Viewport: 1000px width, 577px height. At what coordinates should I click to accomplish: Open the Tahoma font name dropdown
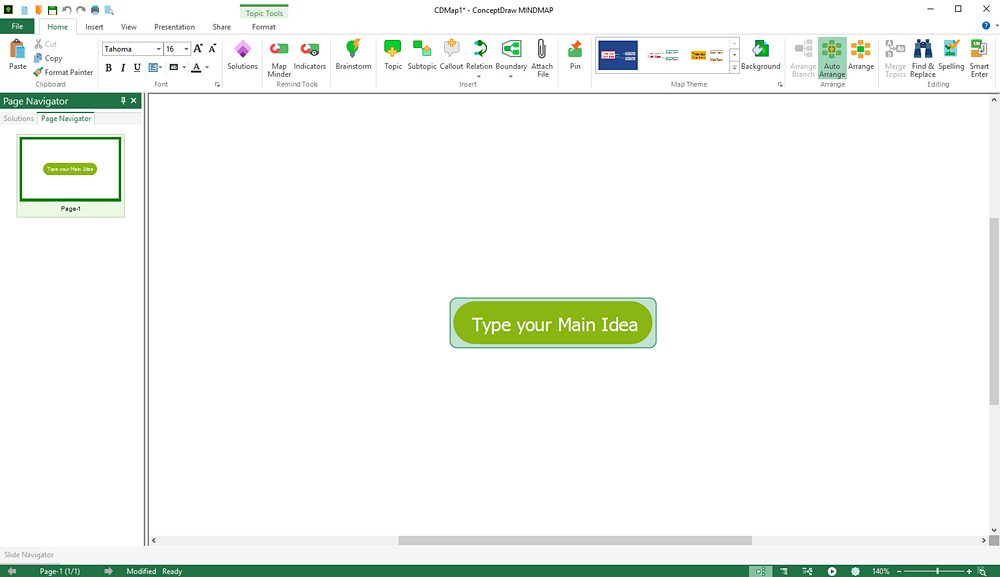[158, 49]
